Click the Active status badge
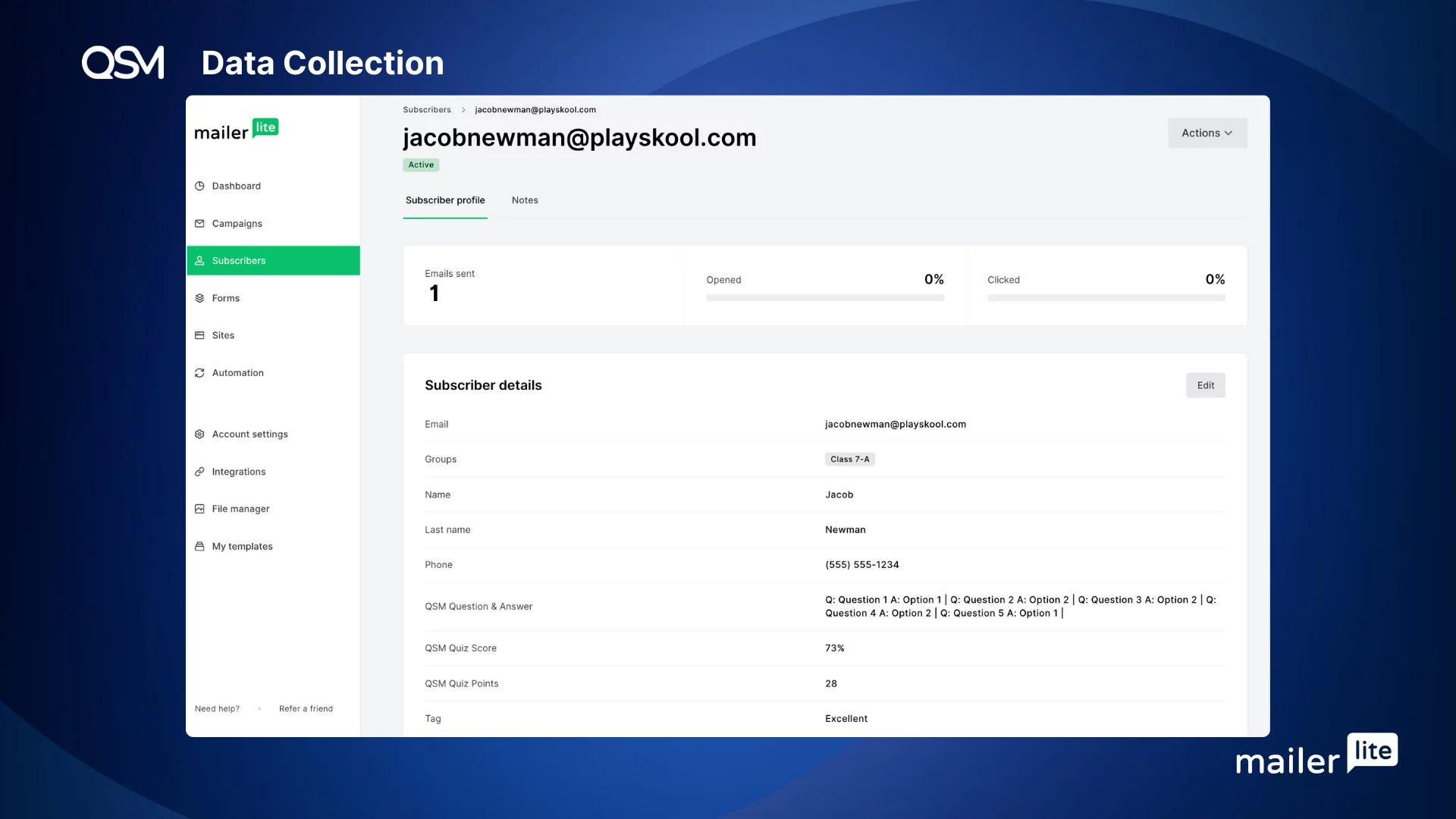The width and height of the screenshot is (1456, 819). point(421,165)
